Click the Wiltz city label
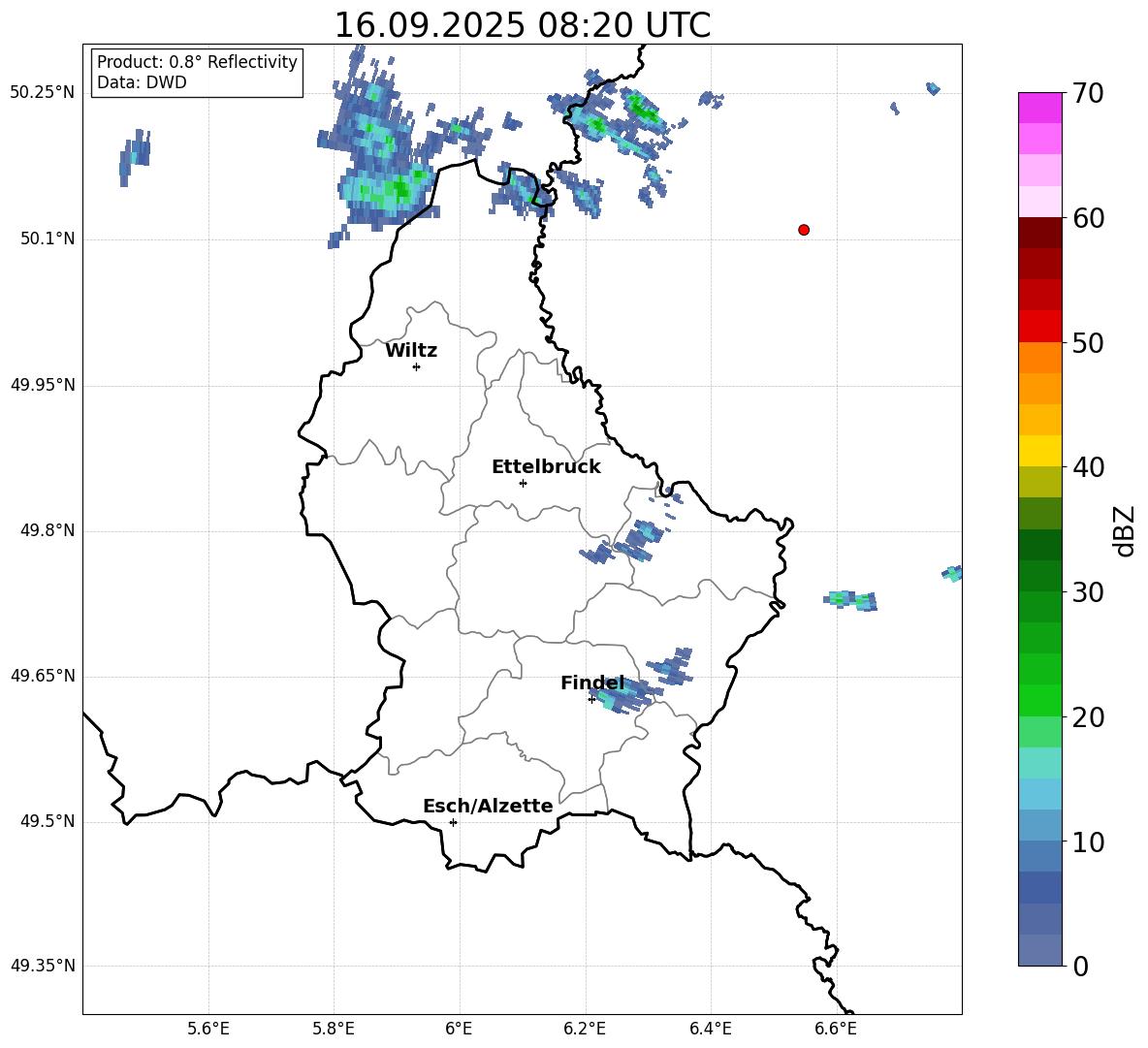Viewport: 1148px width, 1048px height. [411, 351]
